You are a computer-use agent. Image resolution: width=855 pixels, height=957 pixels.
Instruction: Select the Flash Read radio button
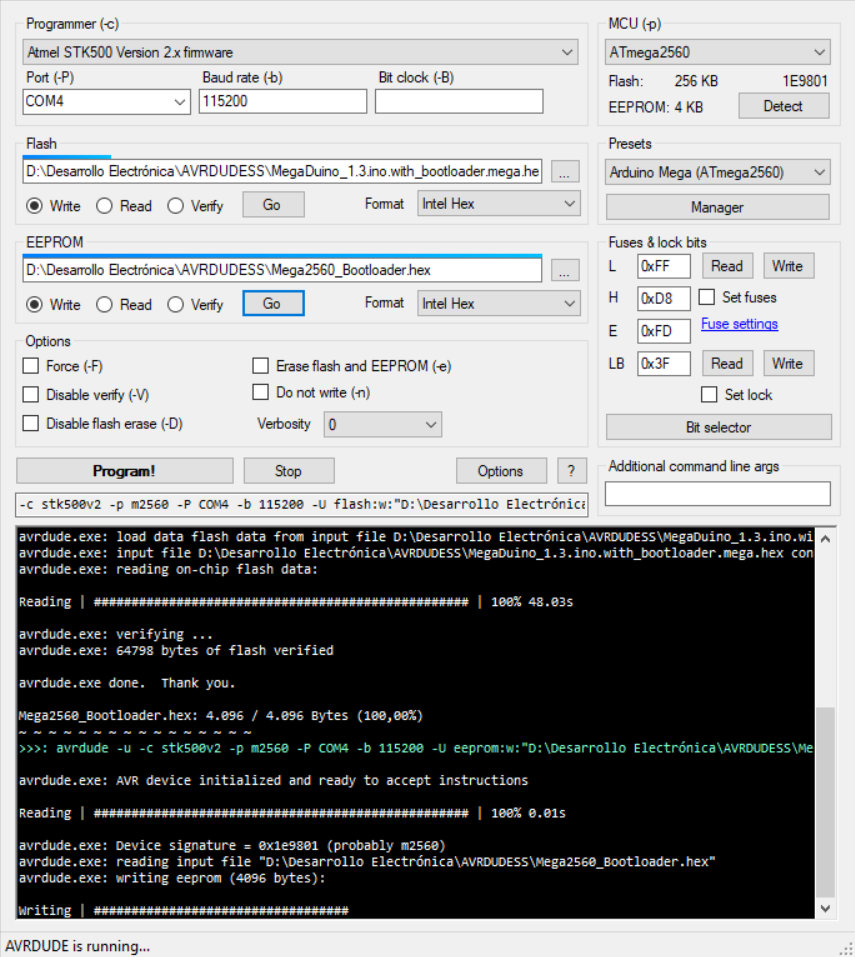104,206
